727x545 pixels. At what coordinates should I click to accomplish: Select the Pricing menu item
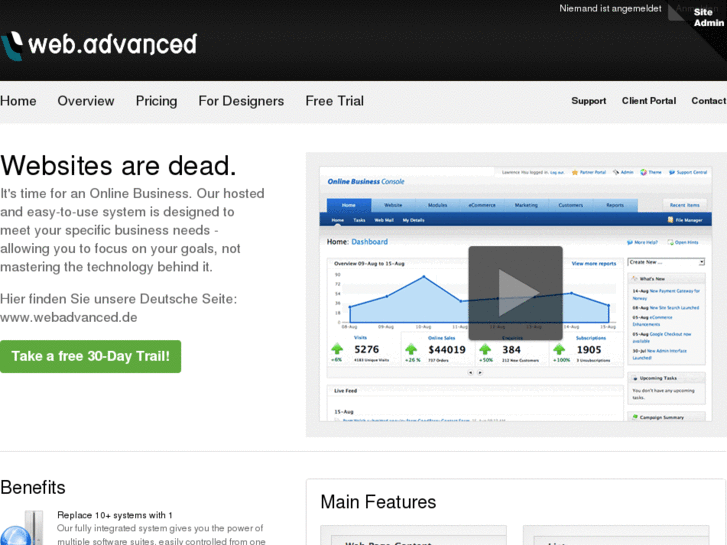click(156, 101)
